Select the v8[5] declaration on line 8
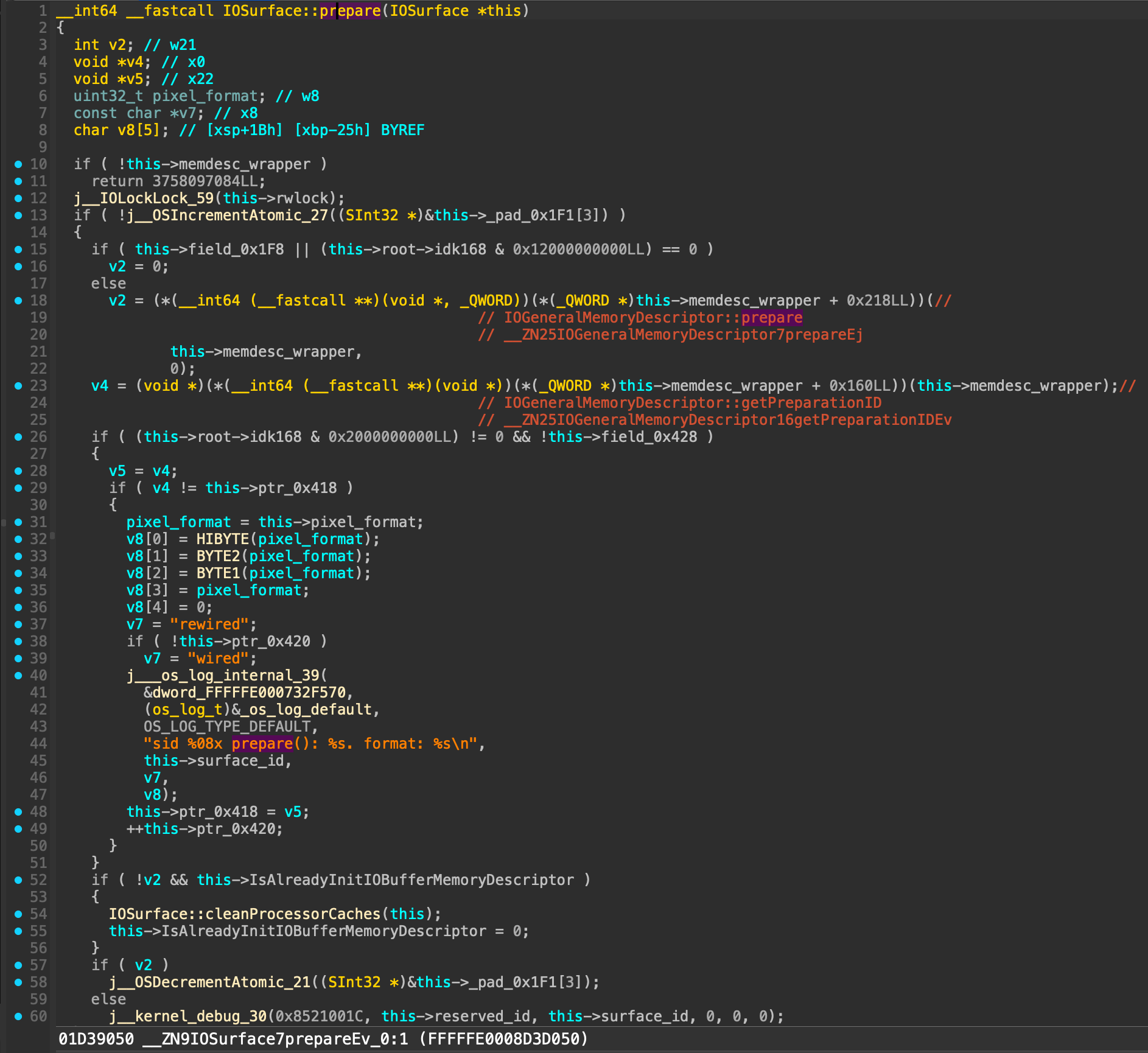The width and height of the screenshot is (1148, 1053). 139,130
